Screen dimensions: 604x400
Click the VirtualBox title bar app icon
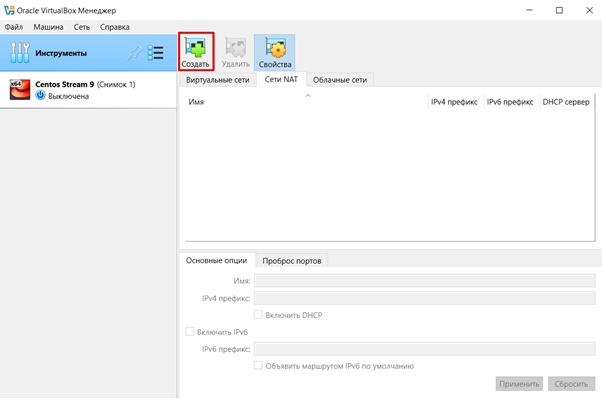9,10
